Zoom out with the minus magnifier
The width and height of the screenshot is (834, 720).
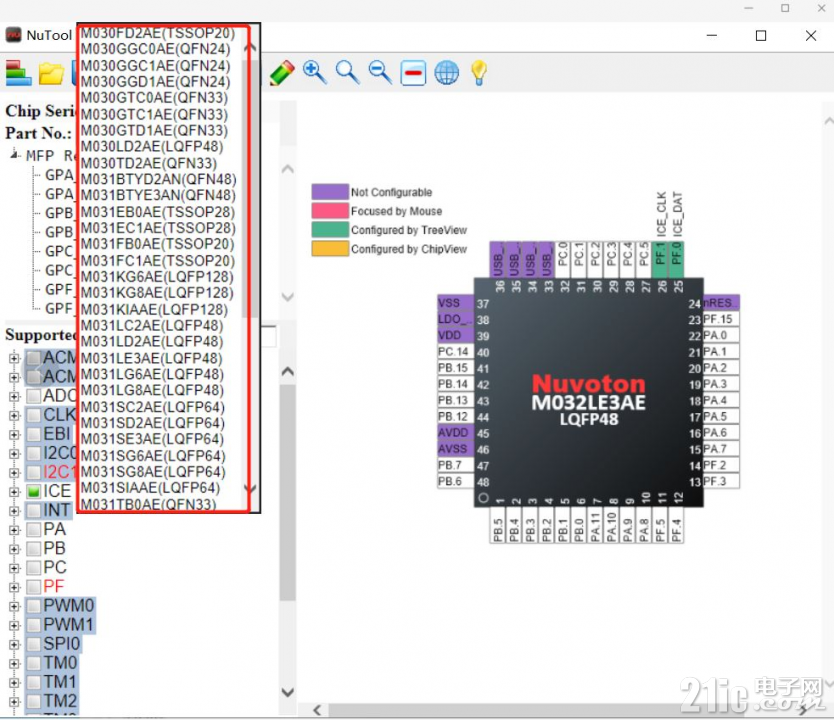click(x=380, y=72)
